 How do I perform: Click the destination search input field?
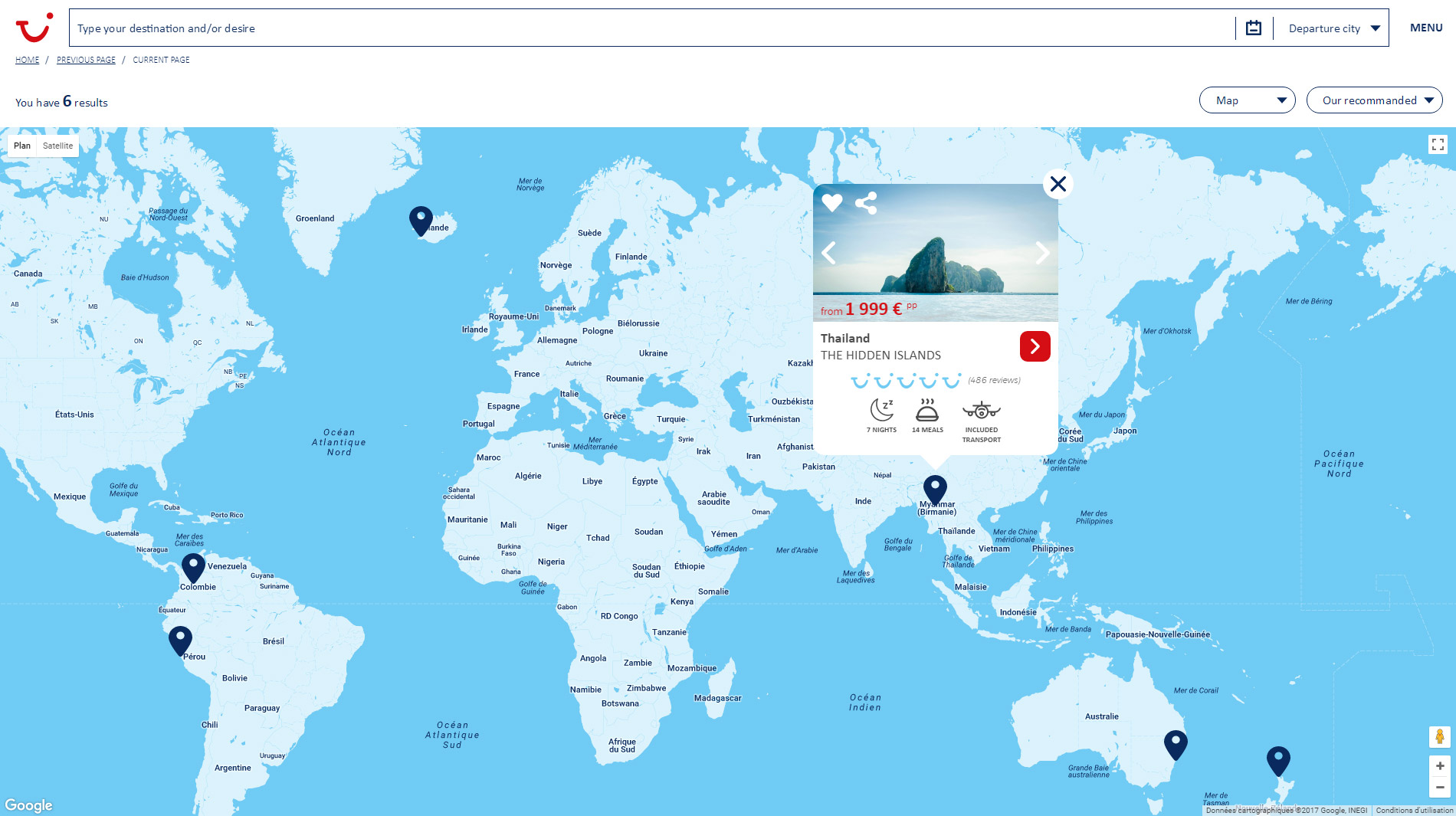coord(651,28)
